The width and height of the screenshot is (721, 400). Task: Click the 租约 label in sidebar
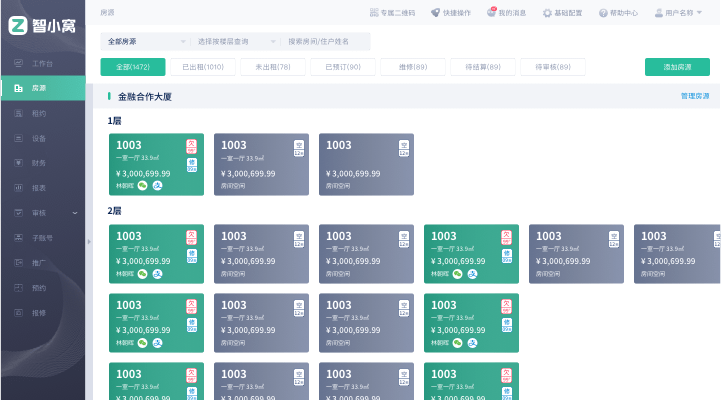click(x=39, y=113)
